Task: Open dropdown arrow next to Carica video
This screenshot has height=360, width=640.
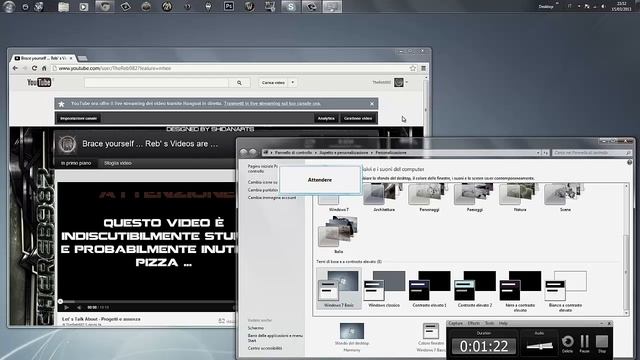Action: point(293,82)
